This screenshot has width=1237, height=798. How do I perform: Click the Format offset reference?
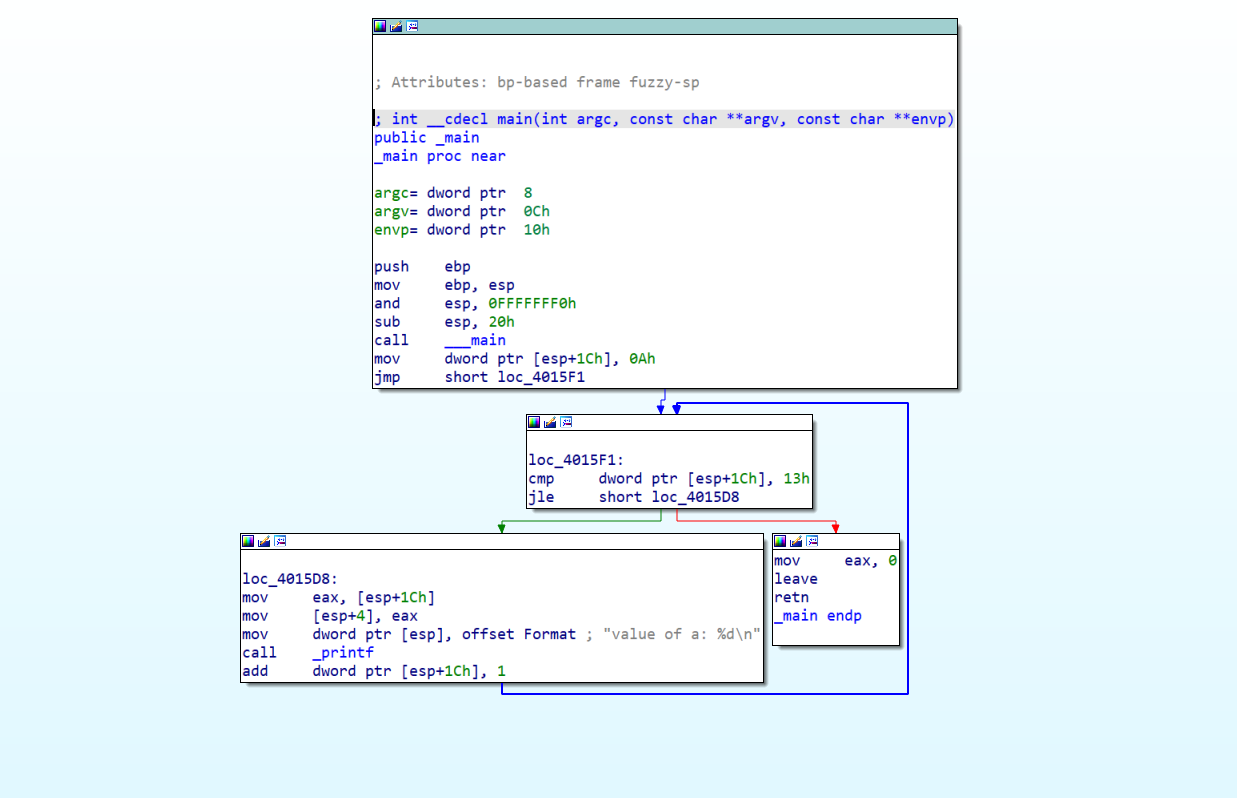(550, 633)
